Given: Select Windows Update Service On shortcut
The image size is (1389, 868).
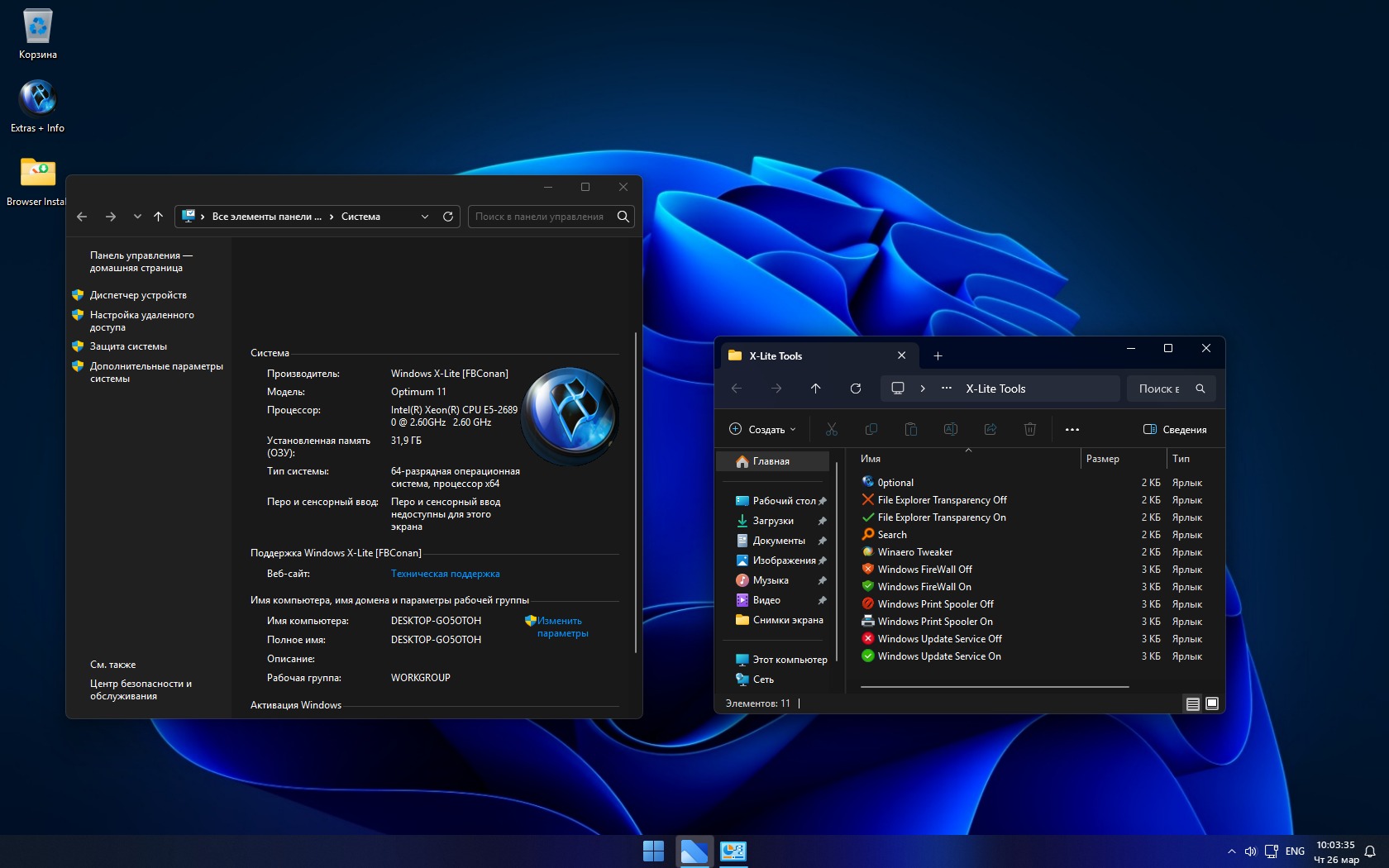Looking at the screenshot, I should (938, 656).
